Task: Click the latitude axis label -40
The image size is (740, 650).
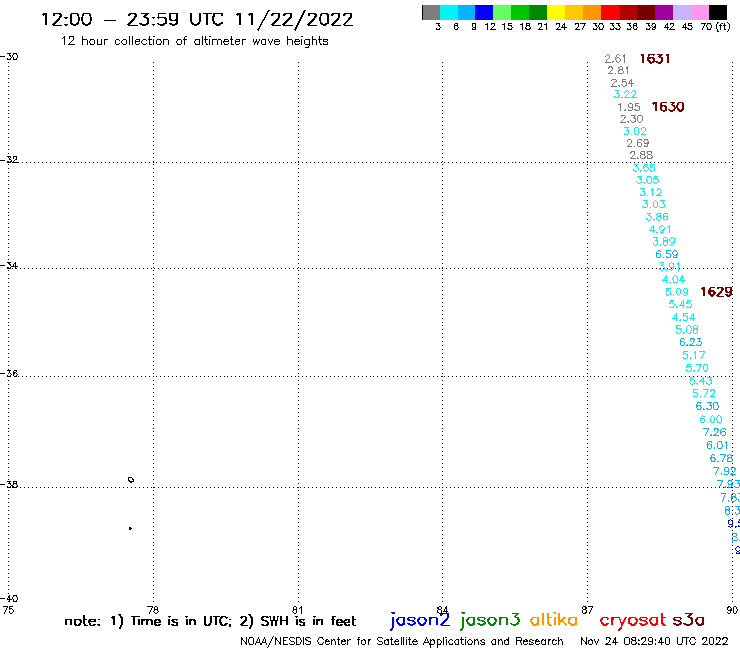Action: (9, 598)
